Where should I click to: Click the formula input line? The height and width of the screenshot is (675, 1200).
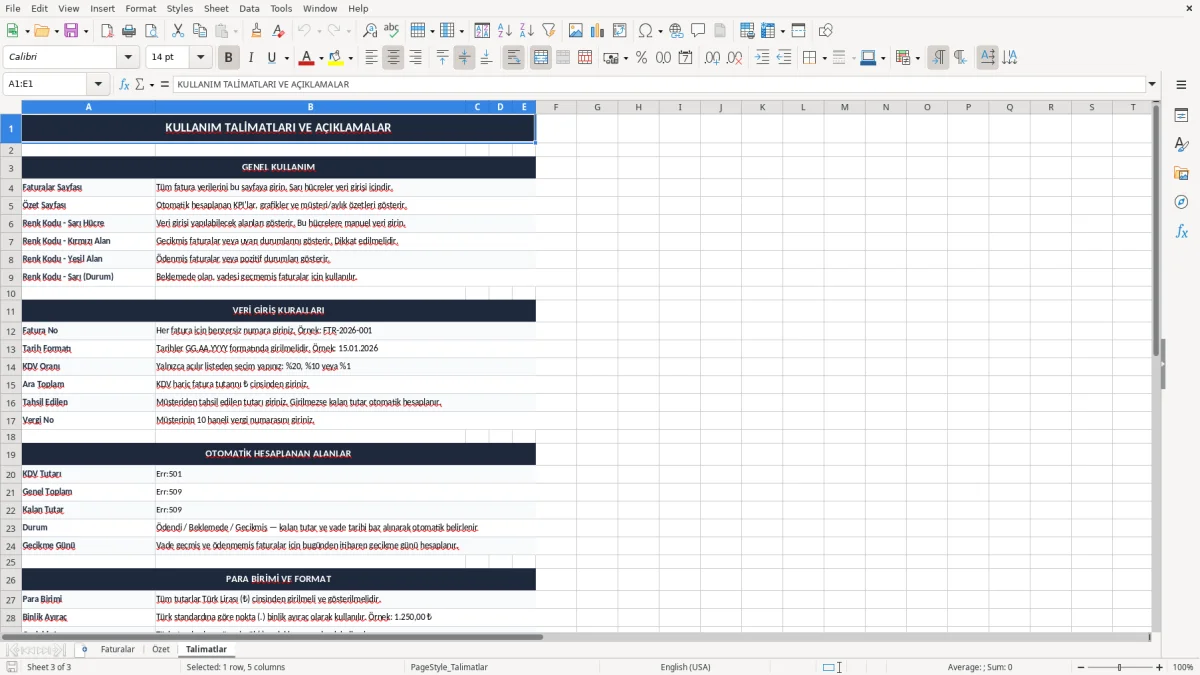tap(658, 85)
